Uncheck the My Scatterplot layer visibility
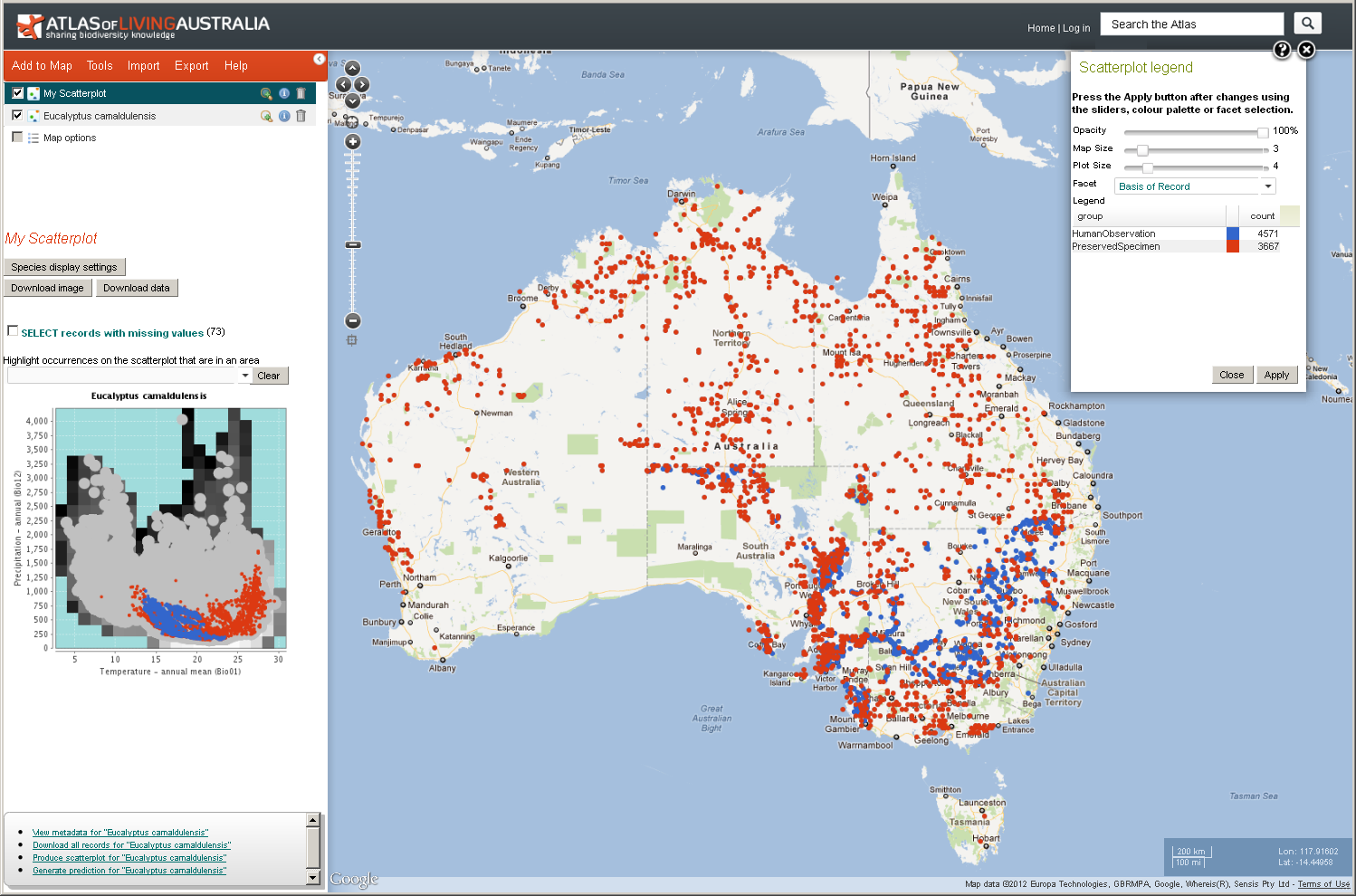This screenshot has width=1356, height=896. (x=17, y=93)
